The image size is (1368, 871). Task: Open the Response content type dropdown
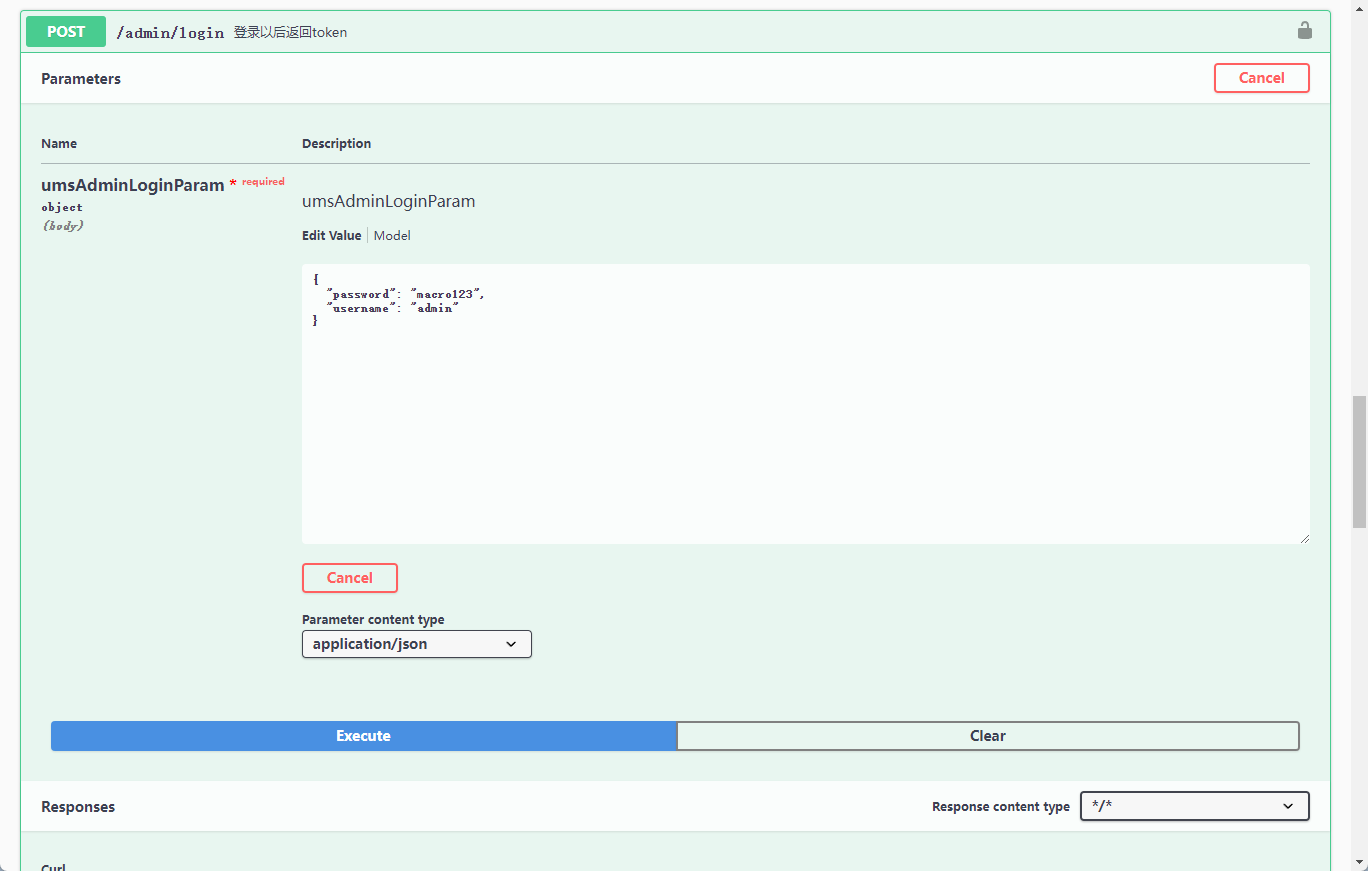1195,806
